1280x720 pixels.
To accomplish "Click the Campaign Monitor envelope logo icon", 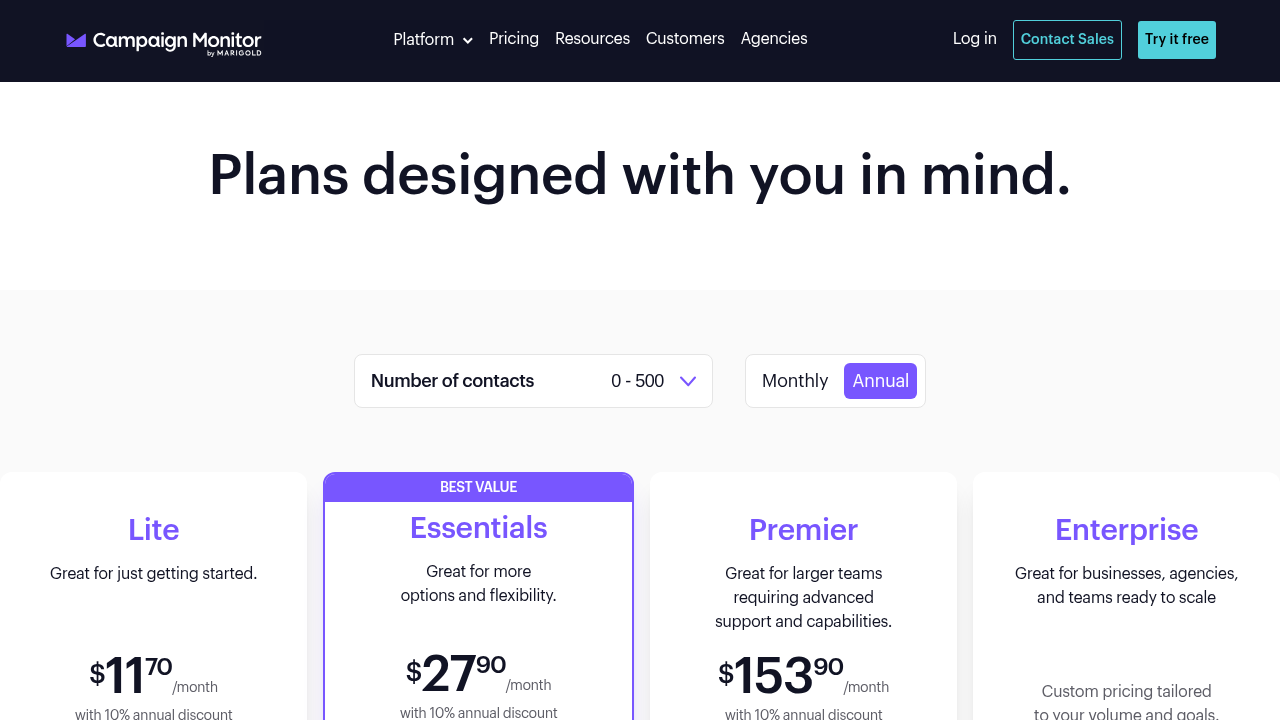I will [x=76, y=40].
